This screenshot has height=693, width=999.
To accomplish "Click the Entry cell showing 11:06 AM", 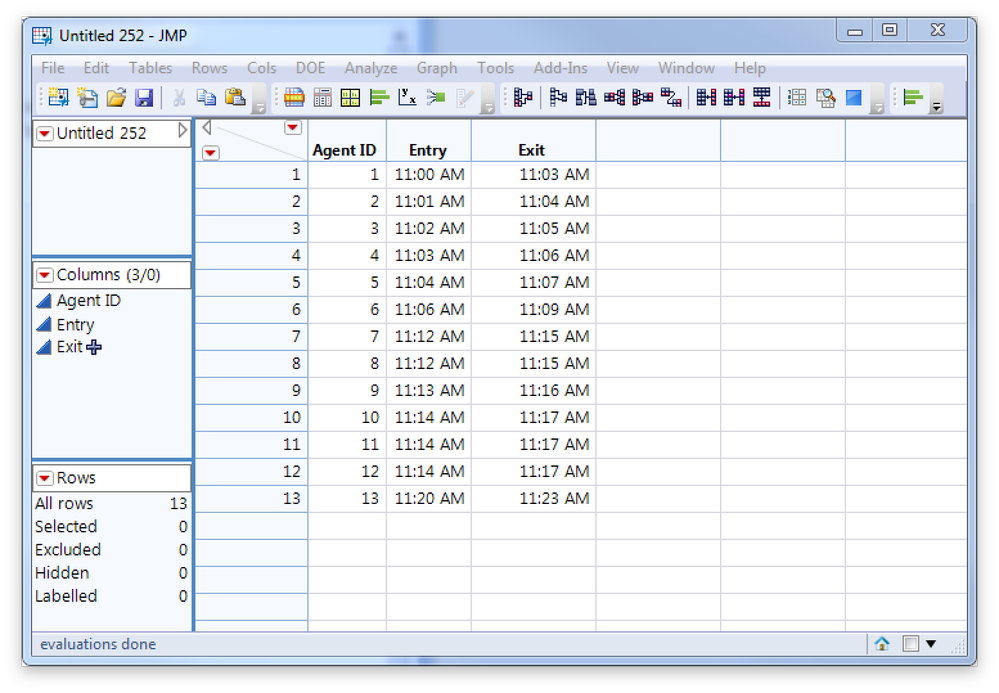I will click(429, 310).
